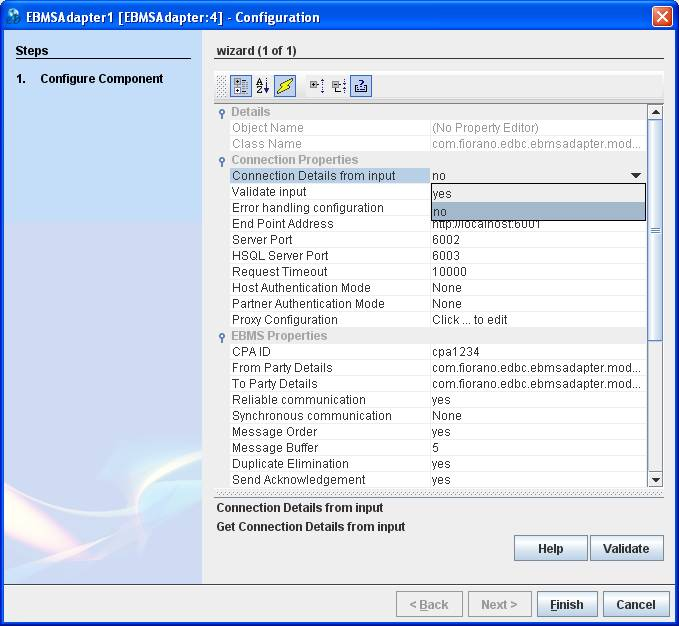This screenshot has height=626, width=679.
Task: Edit the Message Buffer value 5
Action: click(538, 448)
